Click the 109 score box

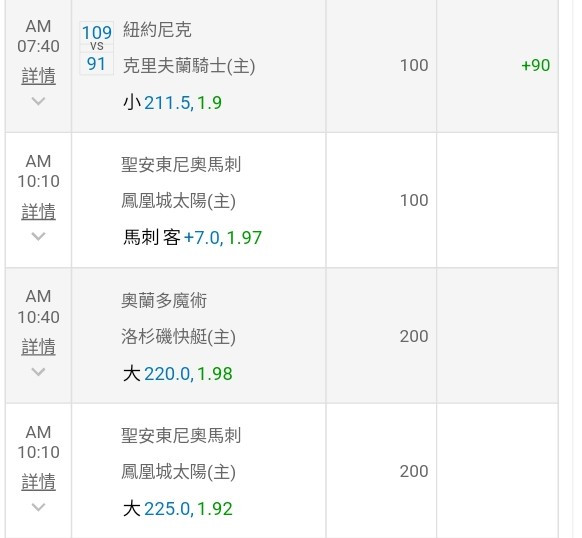click(x=97, y=32)
